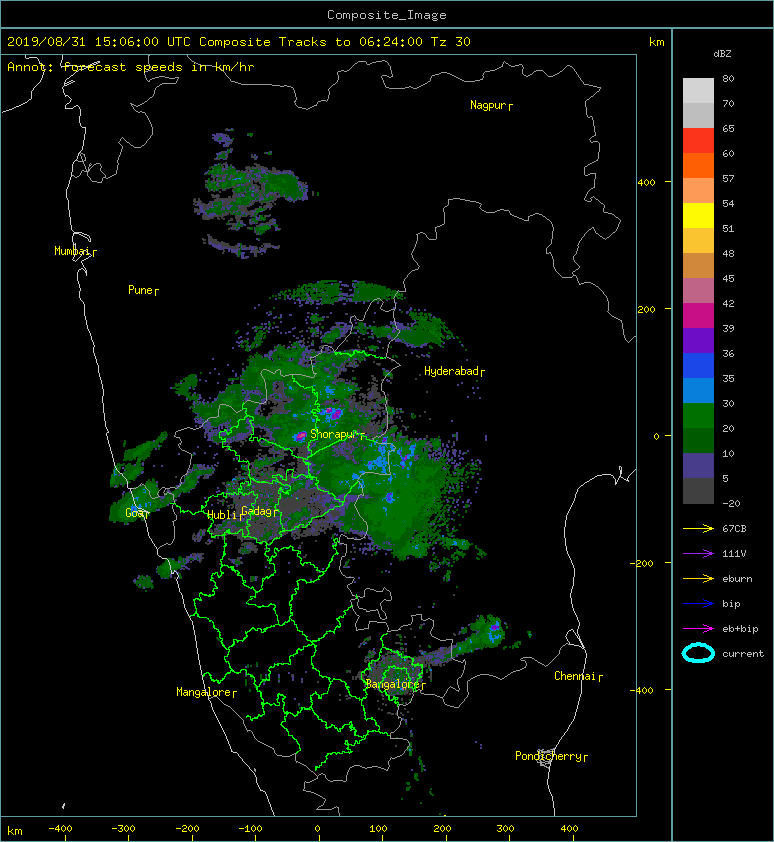Click the Bangalore city label
Screen dimensions: 774x842
coord(395,684)
